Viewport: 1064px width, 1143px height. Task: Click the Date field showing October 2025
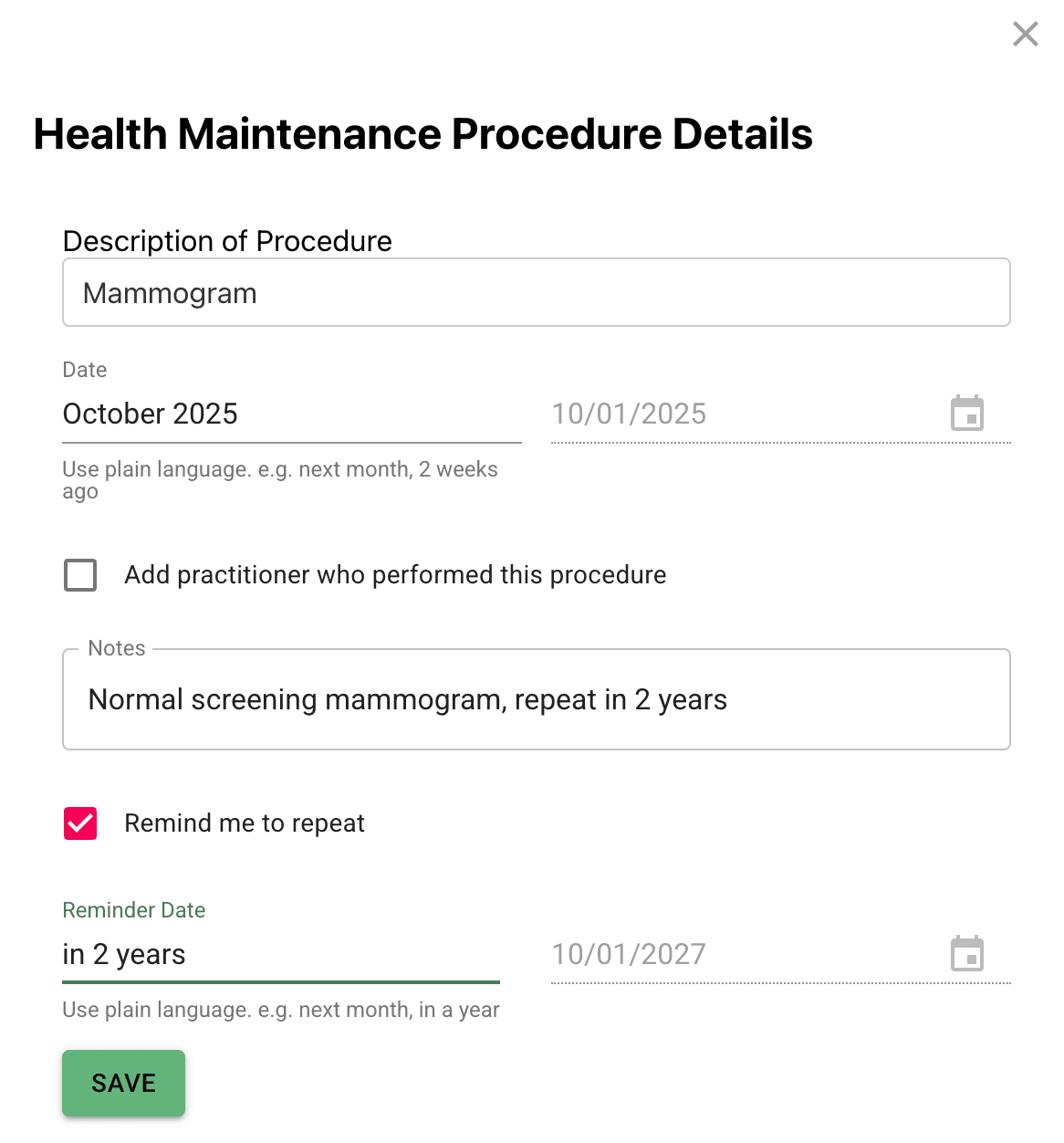point(292,414)
